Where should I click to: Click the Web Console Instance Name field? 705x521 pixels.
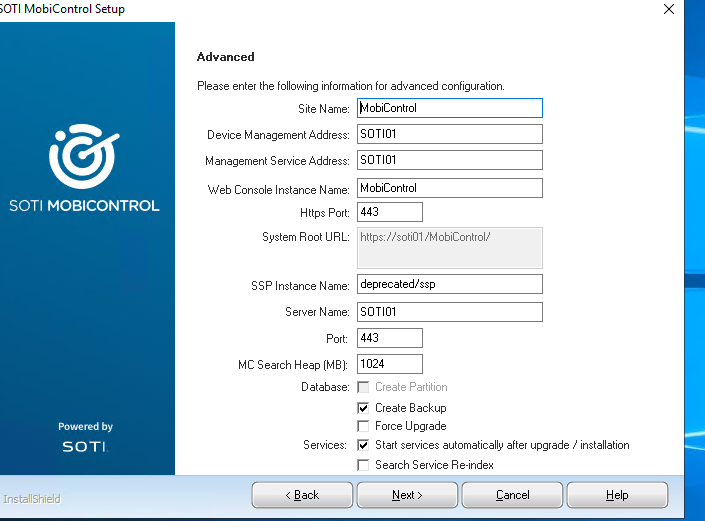[x=449, y=188]
